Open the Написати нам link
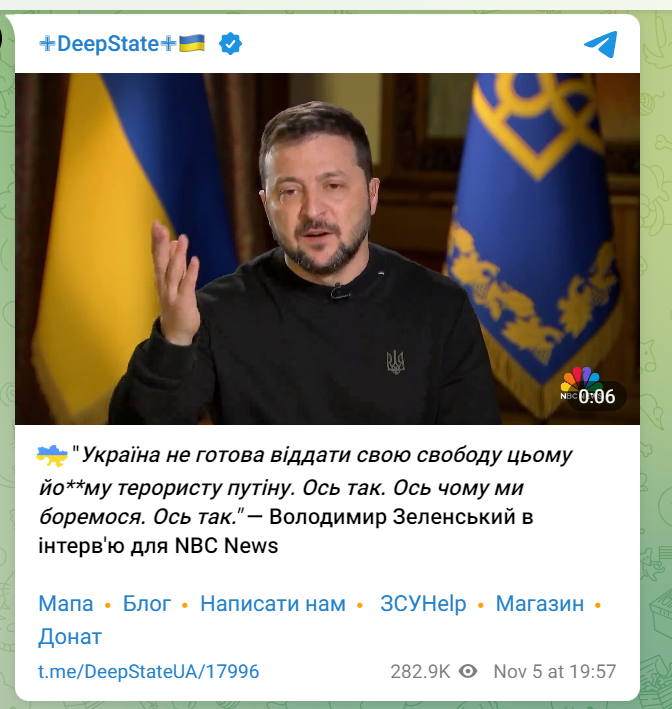 [x=273, y=604]
